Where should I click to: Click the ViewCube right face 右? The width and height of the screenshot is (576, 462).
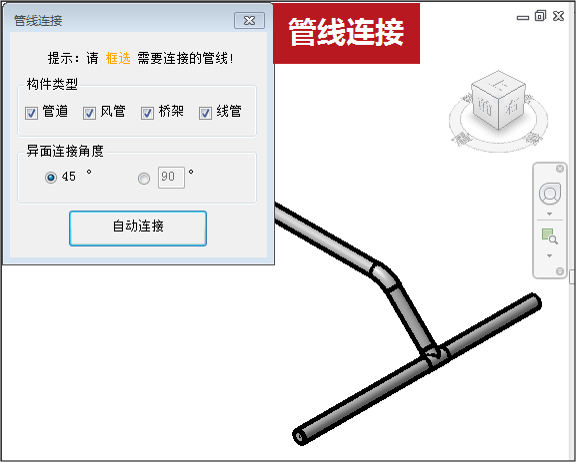(x=512, y=107)
